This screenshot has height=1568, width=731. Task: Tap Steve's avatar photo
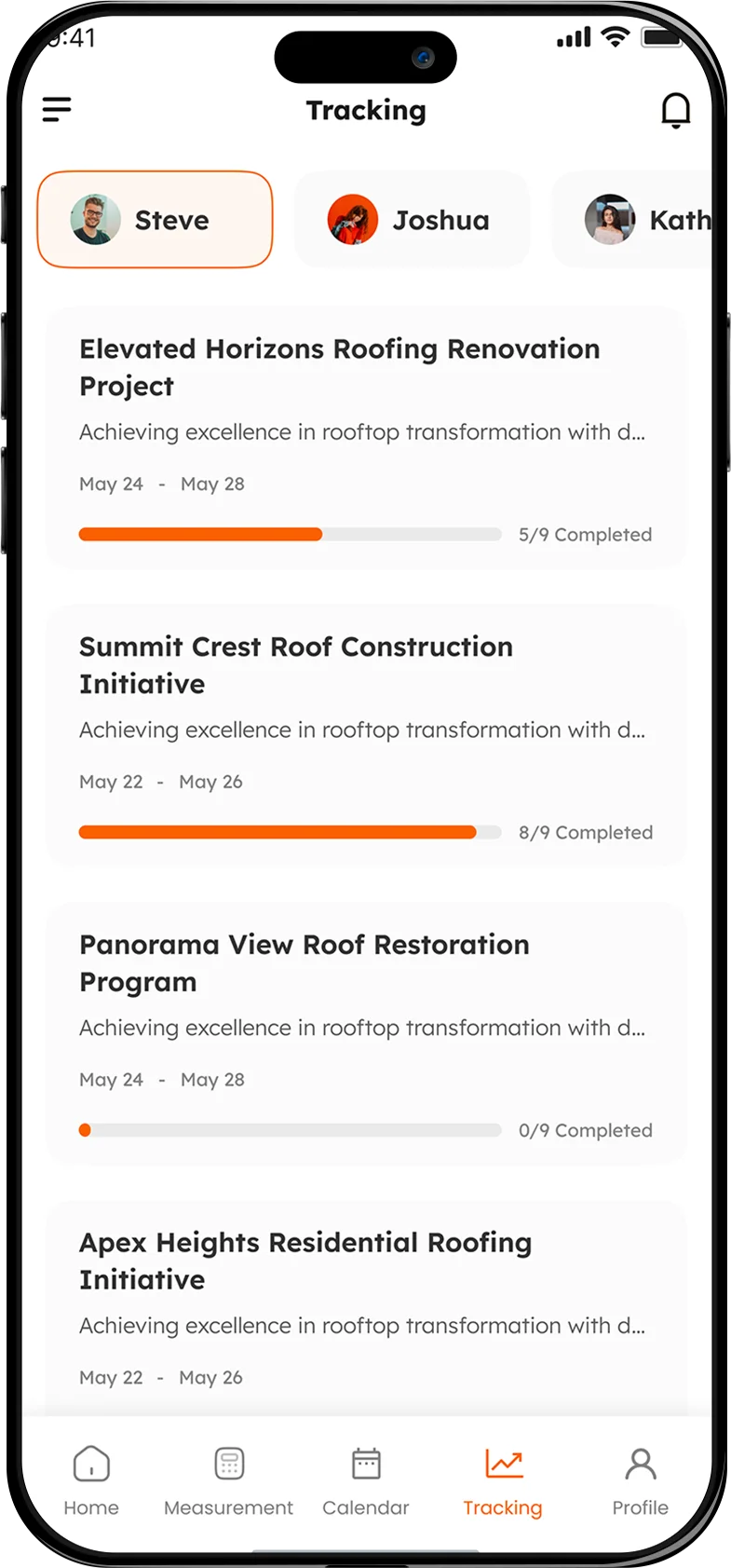(96, 220)
